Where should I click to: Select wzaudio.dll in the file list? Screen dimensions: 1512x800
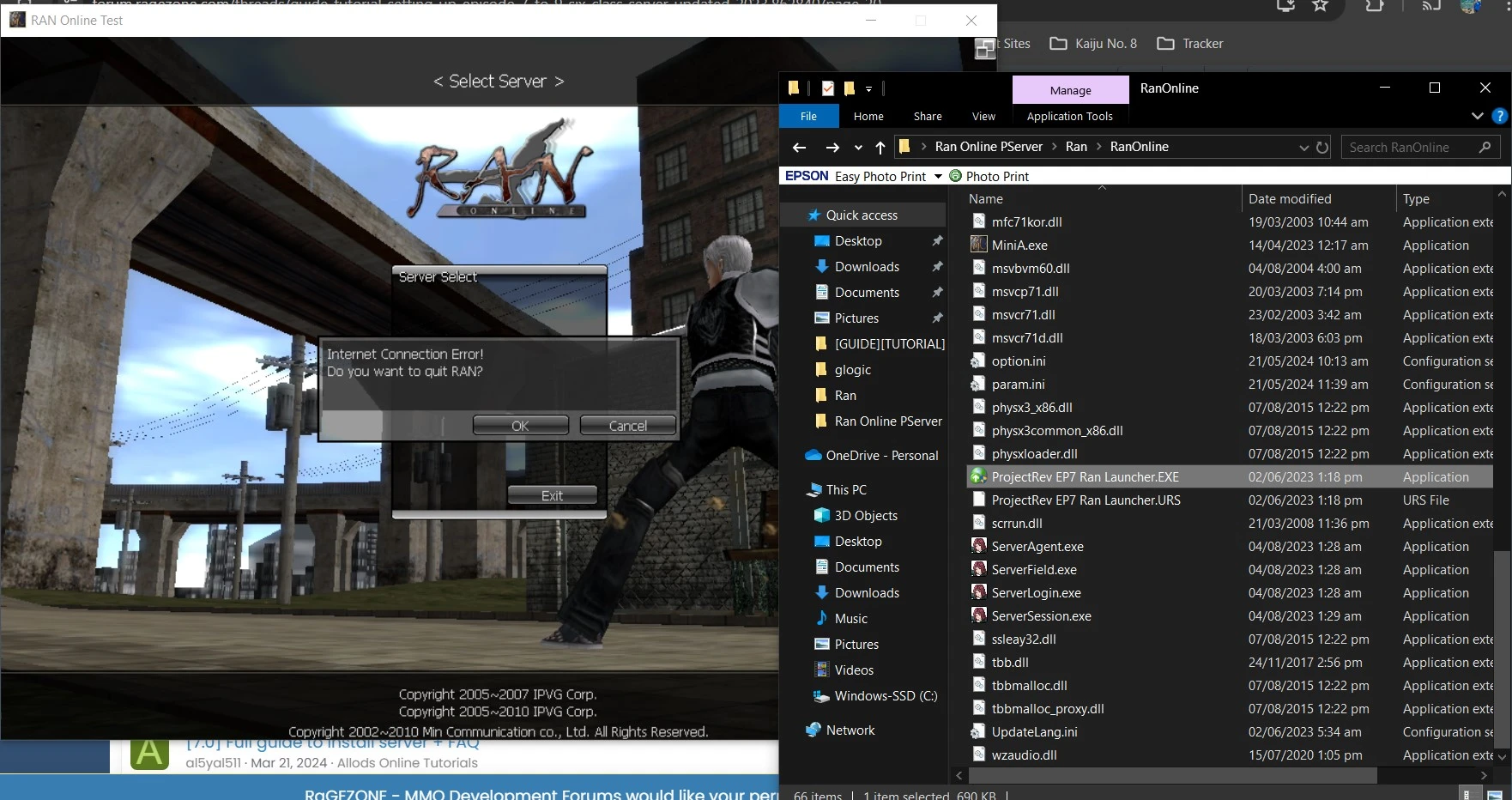1024,755
